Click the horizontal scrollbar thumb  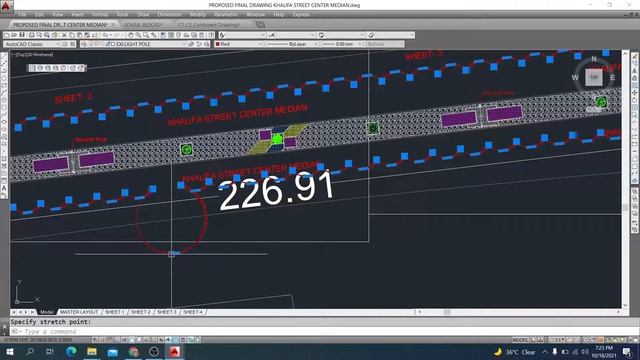click(447, 312)
